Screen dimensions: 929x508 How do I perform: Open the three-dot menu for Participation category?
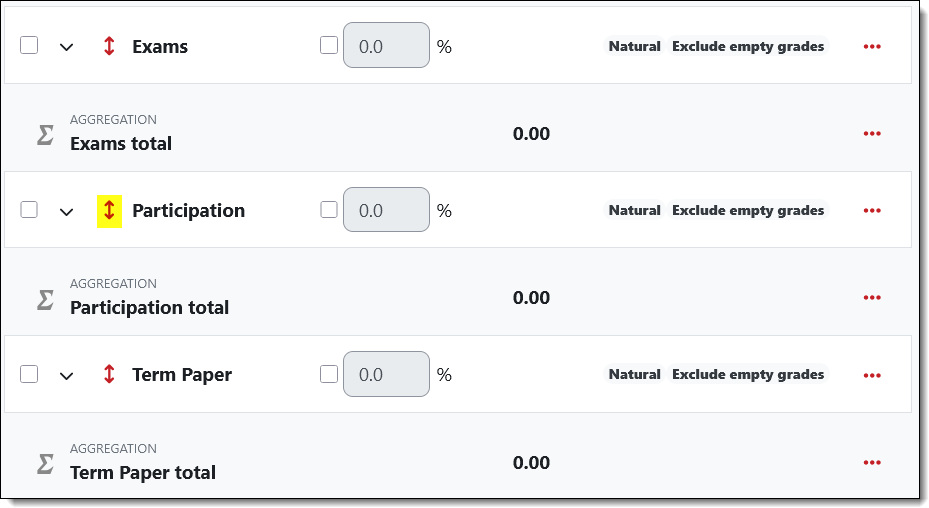point(872,211)
